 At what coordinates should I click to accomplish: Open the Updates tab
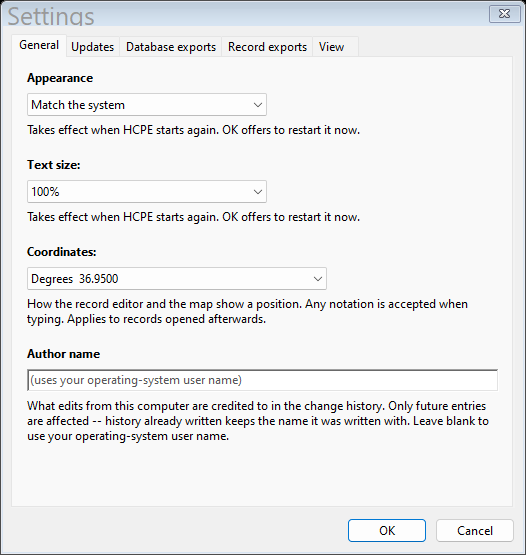pyautogui.click(x=93, y=47)
